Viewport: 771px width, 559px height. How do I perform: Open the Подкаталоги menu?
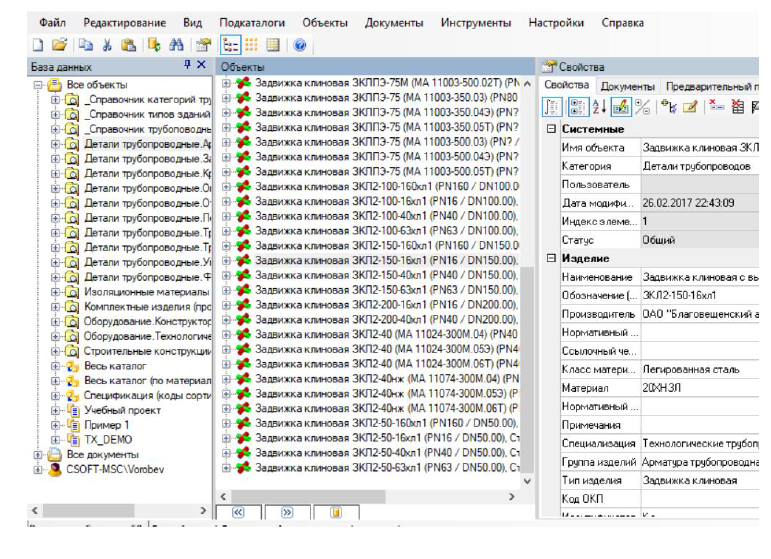coord(252,23)
